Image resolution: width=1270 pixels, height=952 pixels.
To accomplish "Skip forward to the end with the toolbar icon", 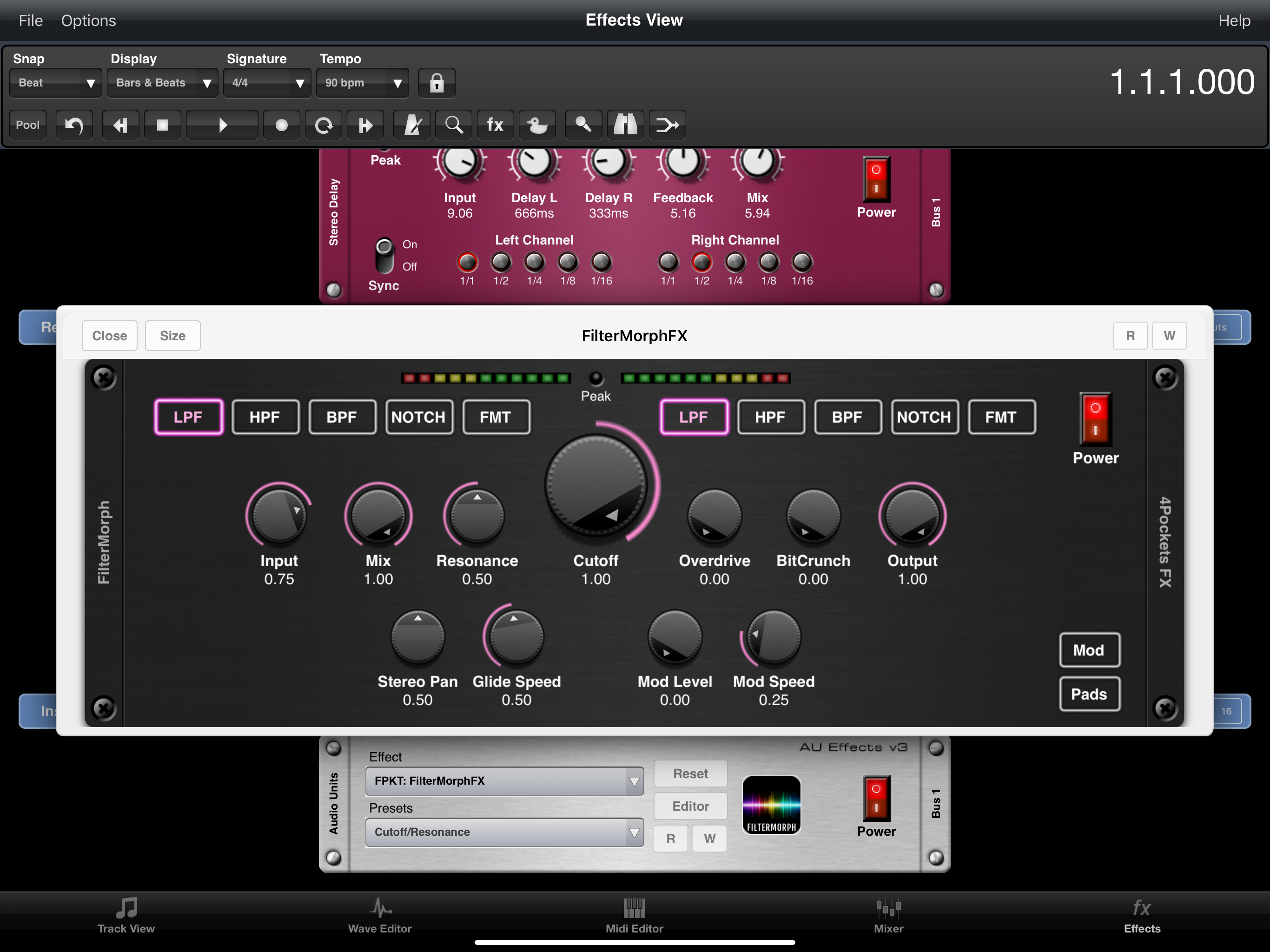I will pyautogui.click(x=366, y=125).
